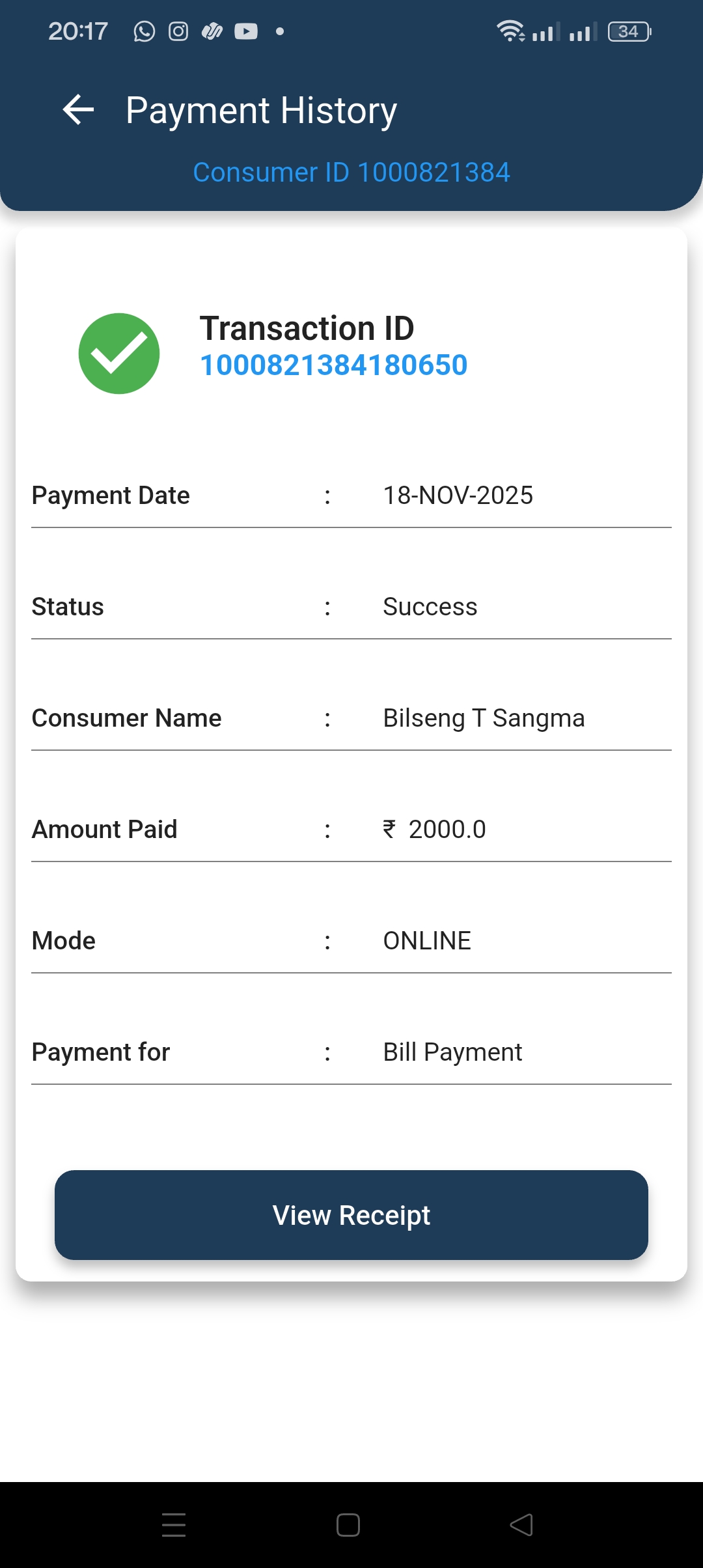This screenshot has width=703, height=1568.
Task: Tap the back arrow in header
Action: pyautogui.click(x=79, y=109)
